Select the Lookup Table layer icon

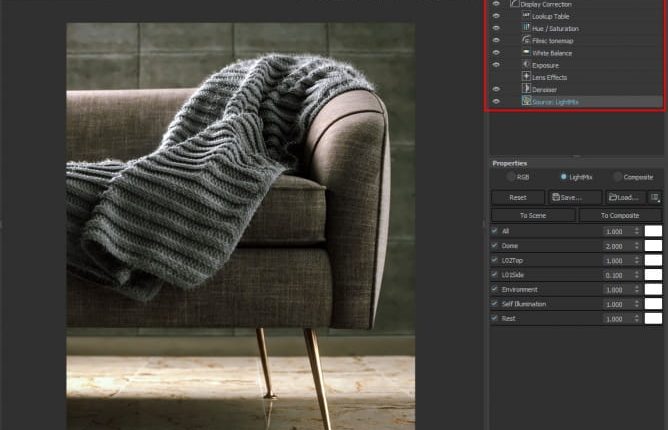pos(526,17)
